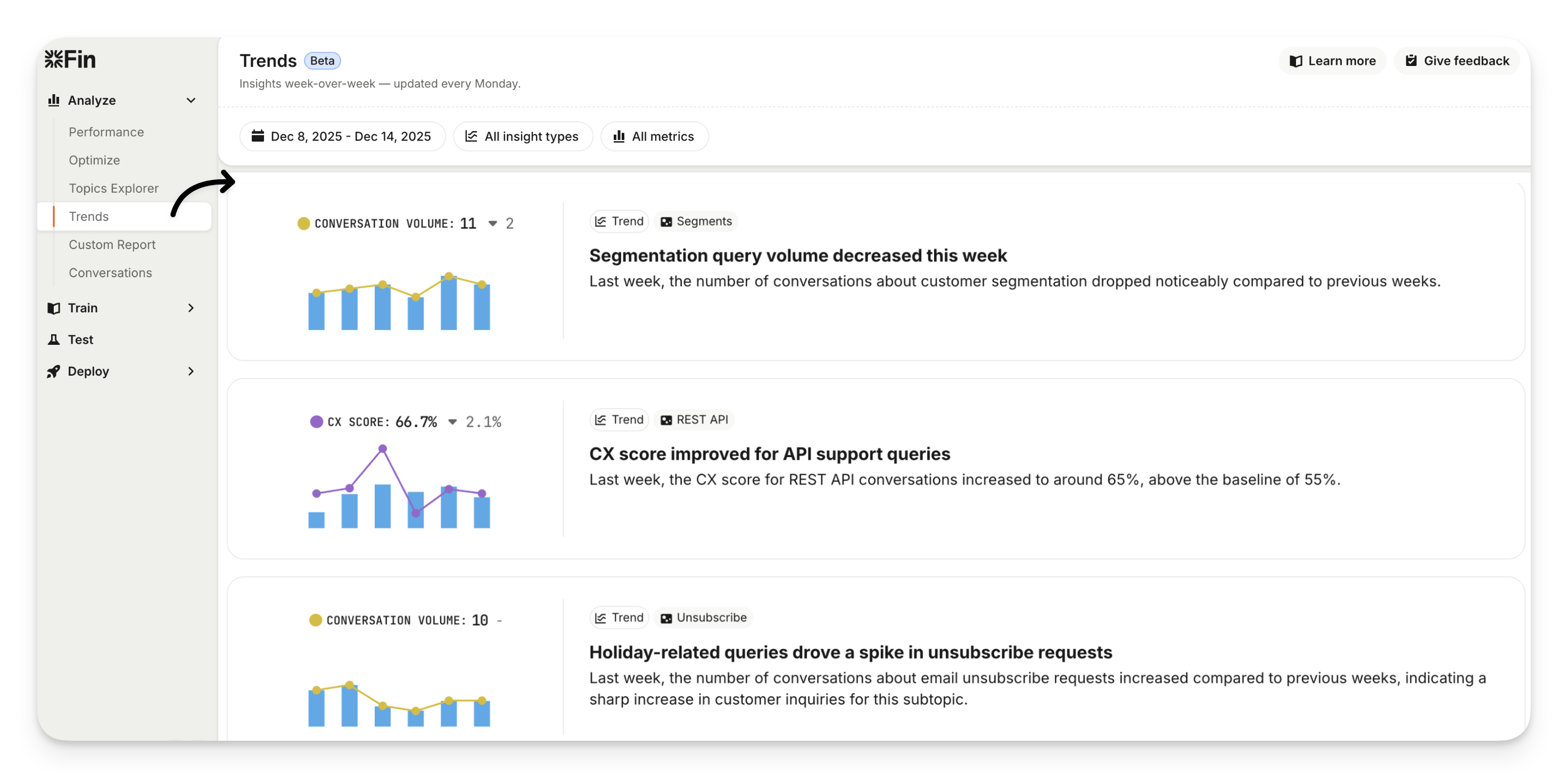Click the Segments topic tag
Image resolution: width=1568 pixels, height=778 pixels.
(x=696, y=221)
